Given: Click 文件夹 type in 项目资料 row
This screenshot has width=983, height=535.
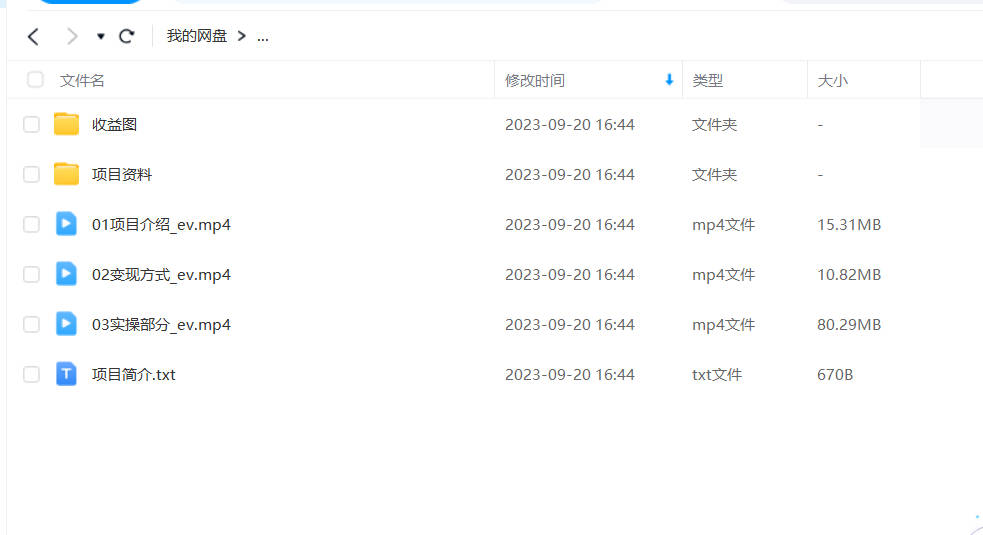Looking at the screenshot, I should pyautogui.click(x=715, y=175).
